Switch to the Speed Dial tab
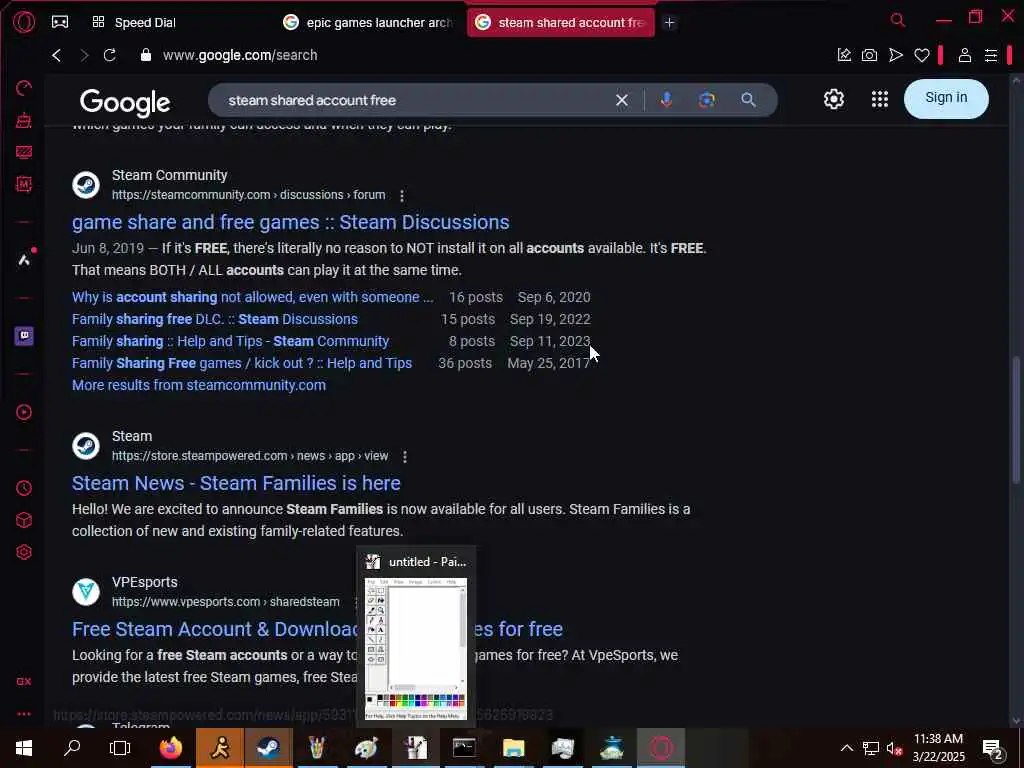The width and height of the screenshot is (1024, 768). [134, 22]
